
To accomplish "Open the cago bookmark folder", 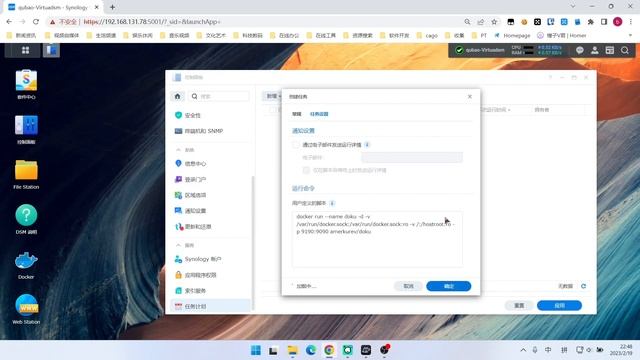I will click(x=427, y=36).
